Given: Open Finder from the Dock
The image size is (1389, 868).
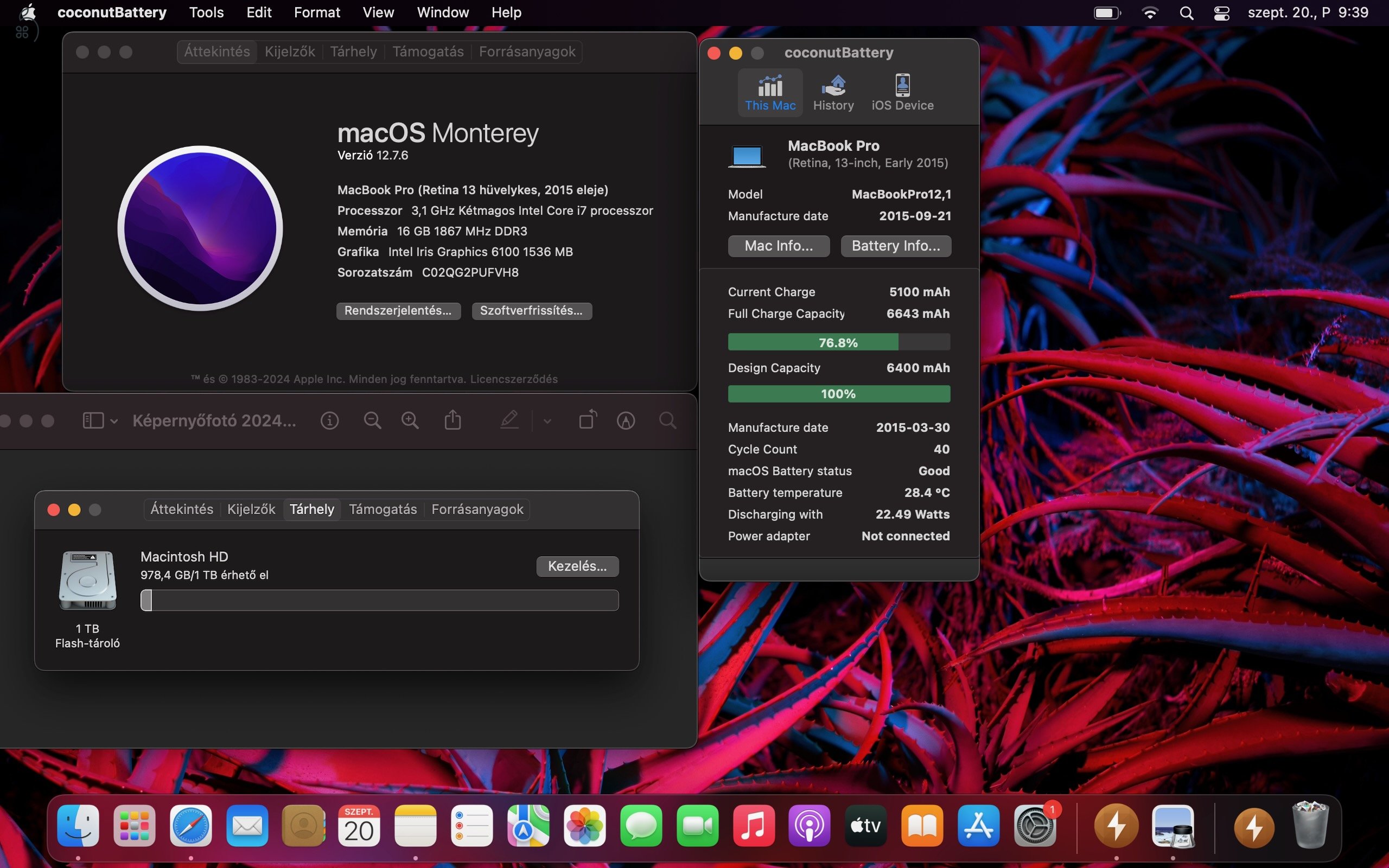Looking at the screenshot, I should click(x=78, y=826).
